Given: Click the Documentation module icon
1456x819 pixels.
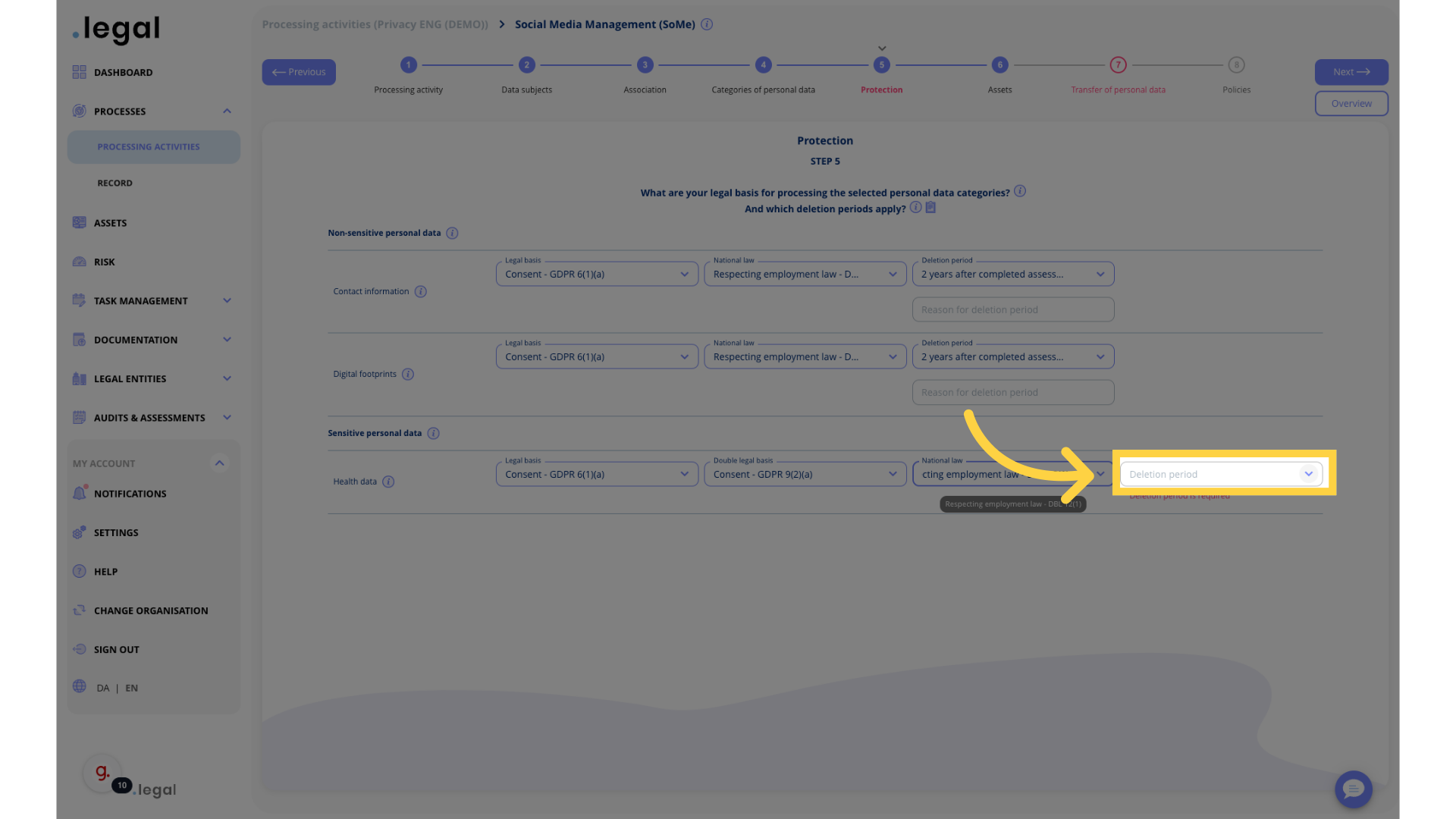Looking at the screenshot, I should point(79,340).
